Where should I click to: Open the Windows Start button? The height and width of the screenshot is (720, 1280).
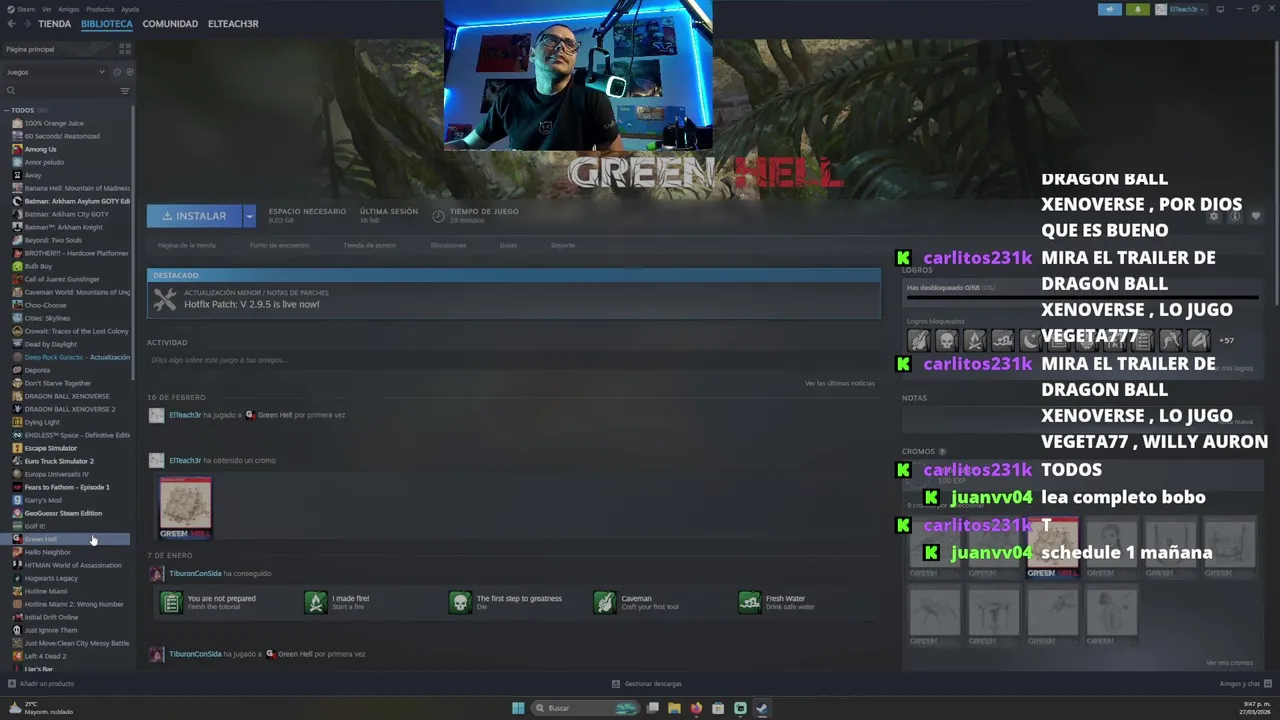click(518, 708)
